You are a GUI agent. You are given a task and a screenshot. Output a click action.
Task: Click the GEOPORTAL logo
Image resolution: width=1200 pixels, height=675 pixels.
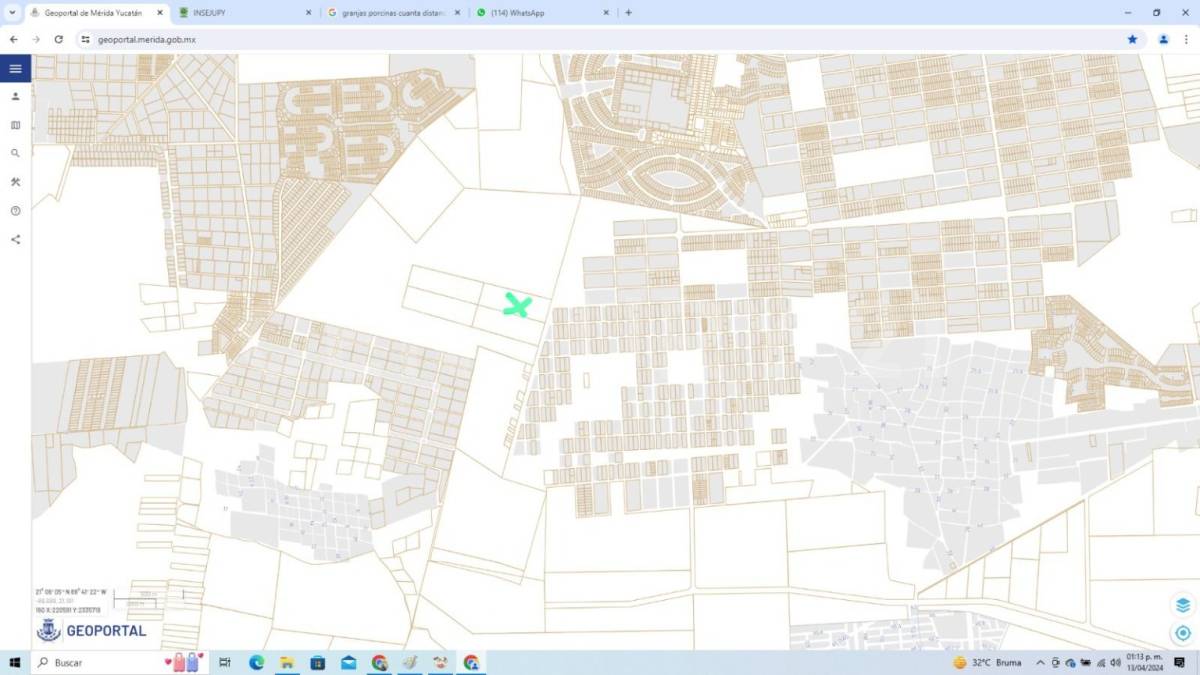point(92,631)
